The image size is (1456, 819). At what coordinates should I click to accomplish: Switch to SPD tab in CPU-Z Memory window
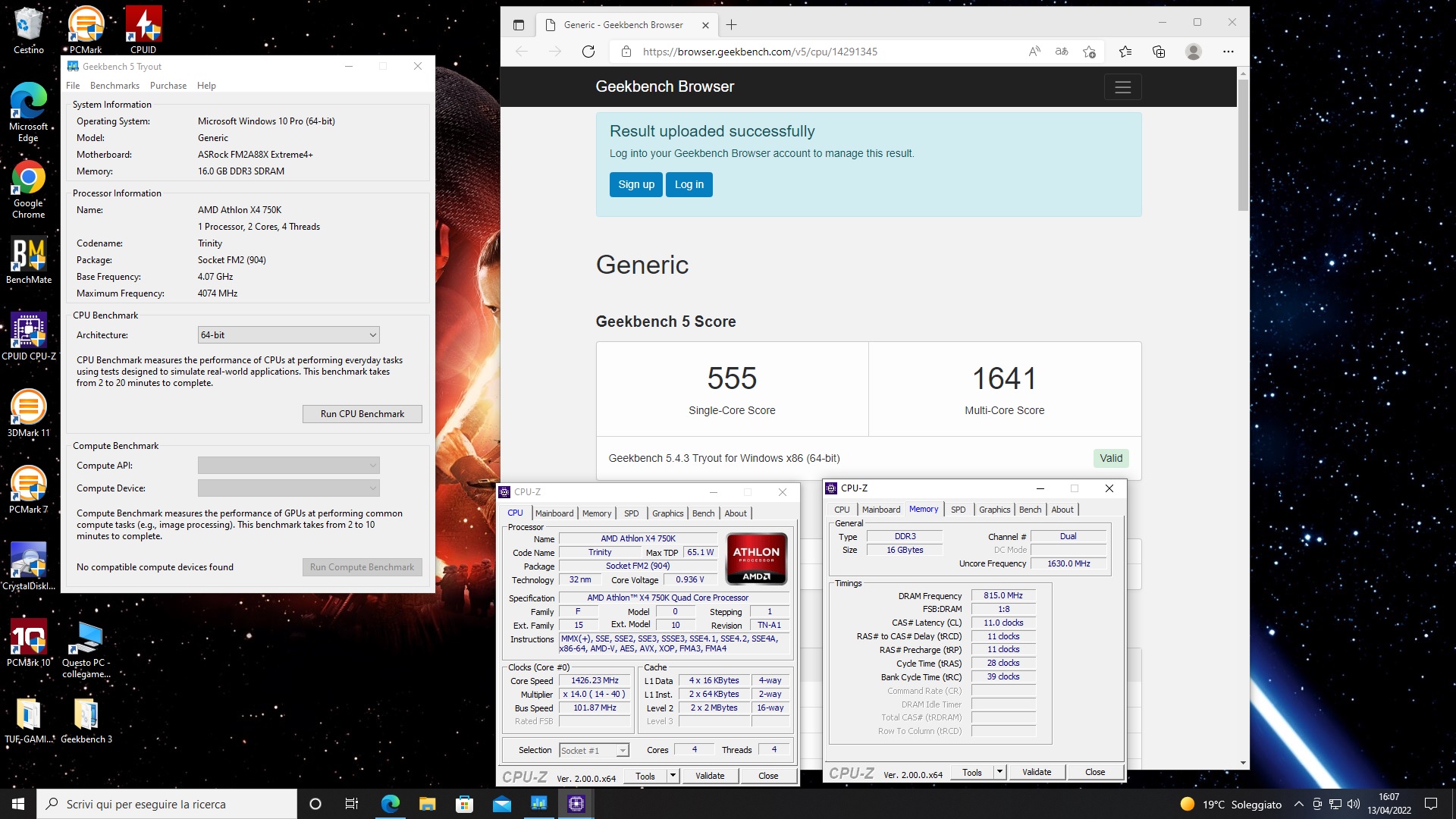click(x=958, y=510)
